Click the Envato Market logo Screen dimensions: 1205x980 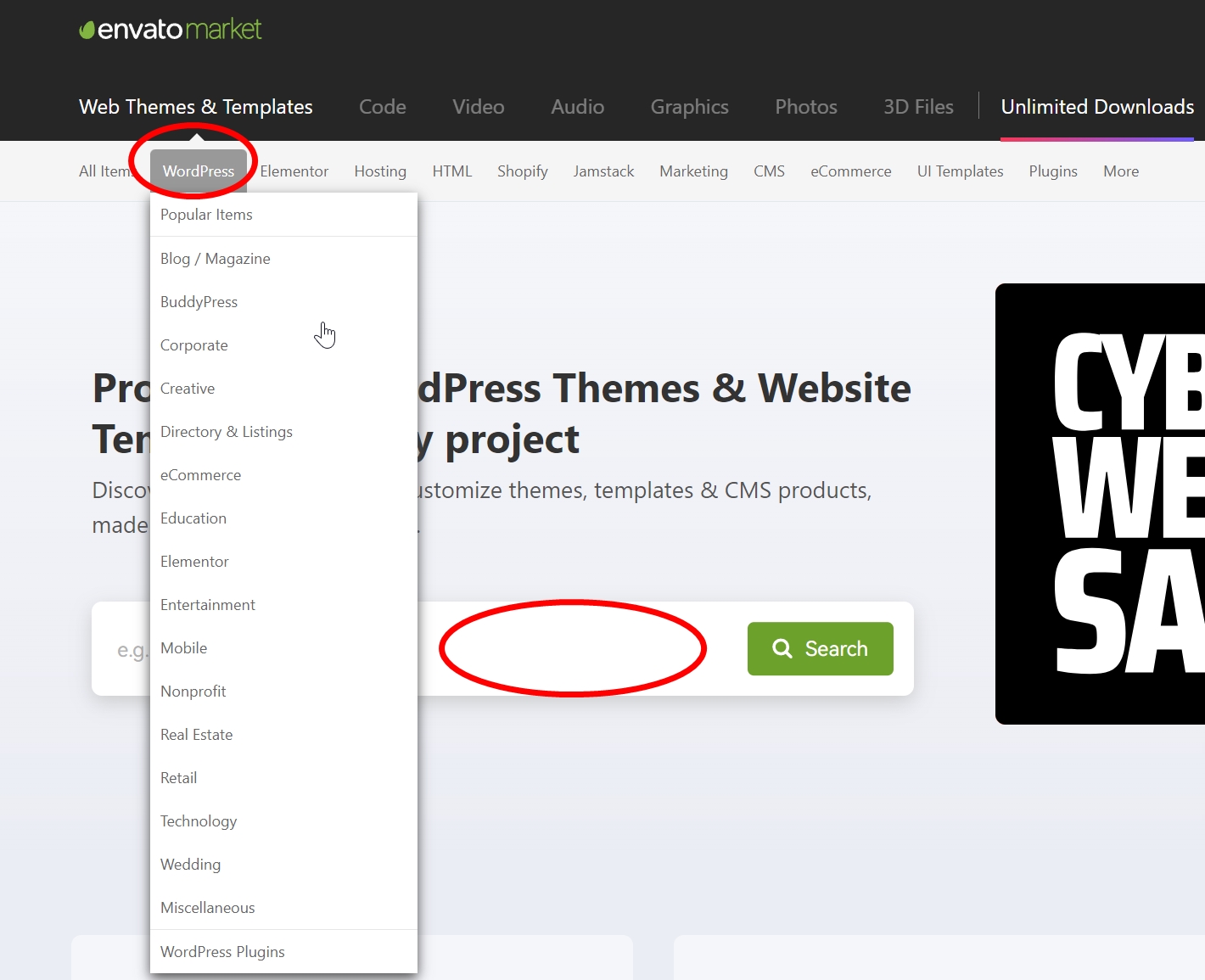[171, 30]
